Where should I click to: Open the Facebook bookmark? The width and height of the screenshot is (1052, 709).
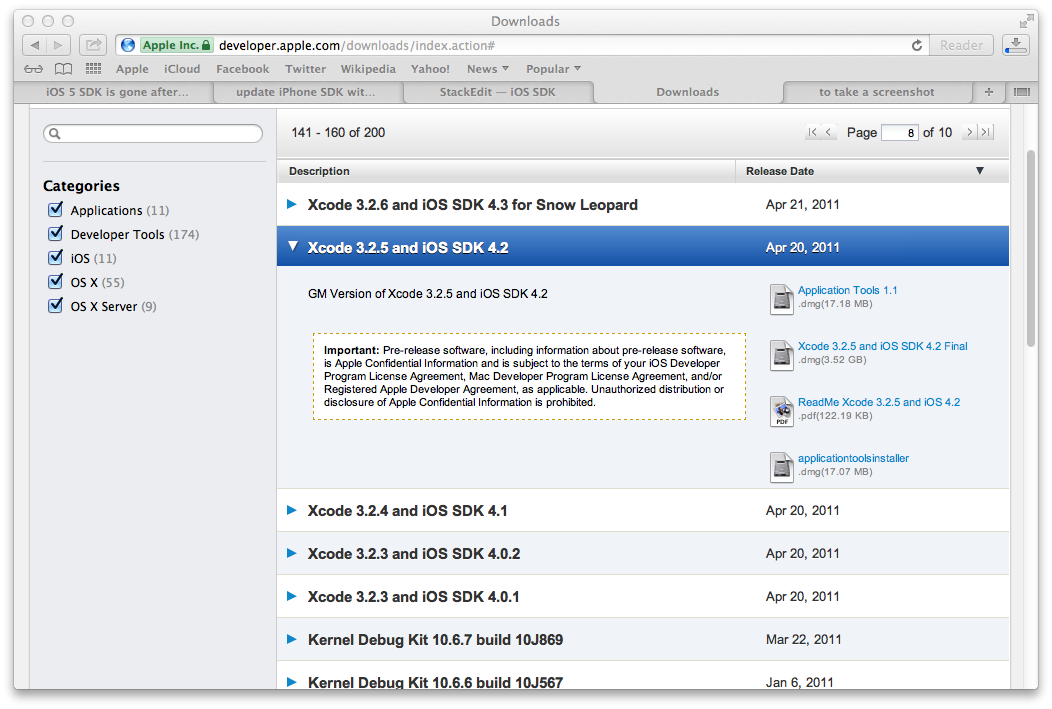pyautogui.click(x=242, y=68)
